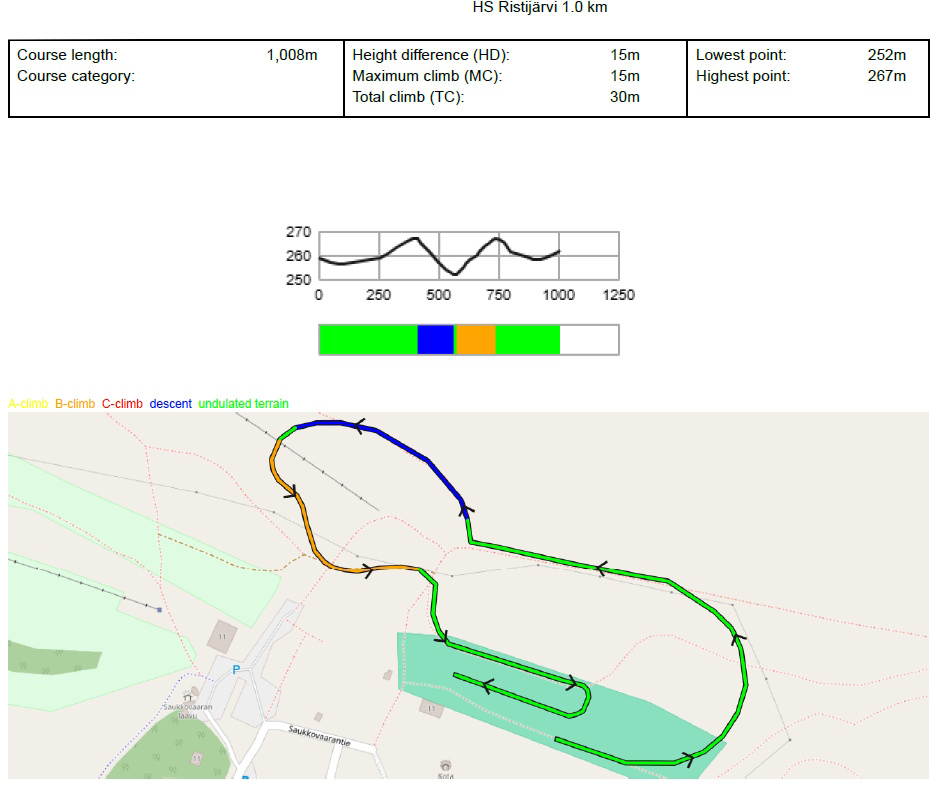Click the arrow at the top of the blue descent
Viewport: 936px width, 785px height.
357,427
